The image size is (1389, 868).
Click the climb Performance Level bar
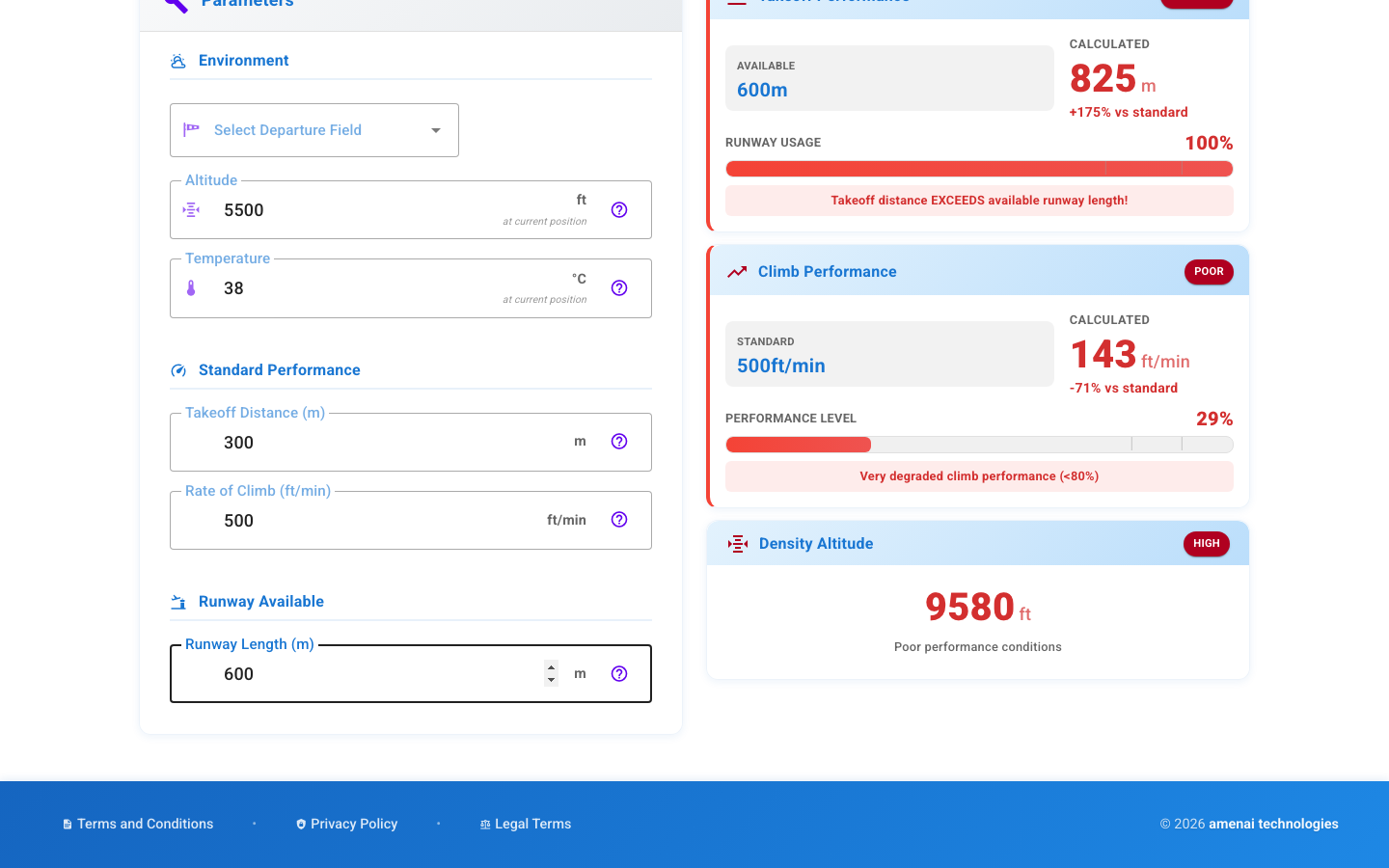point(979,445)
